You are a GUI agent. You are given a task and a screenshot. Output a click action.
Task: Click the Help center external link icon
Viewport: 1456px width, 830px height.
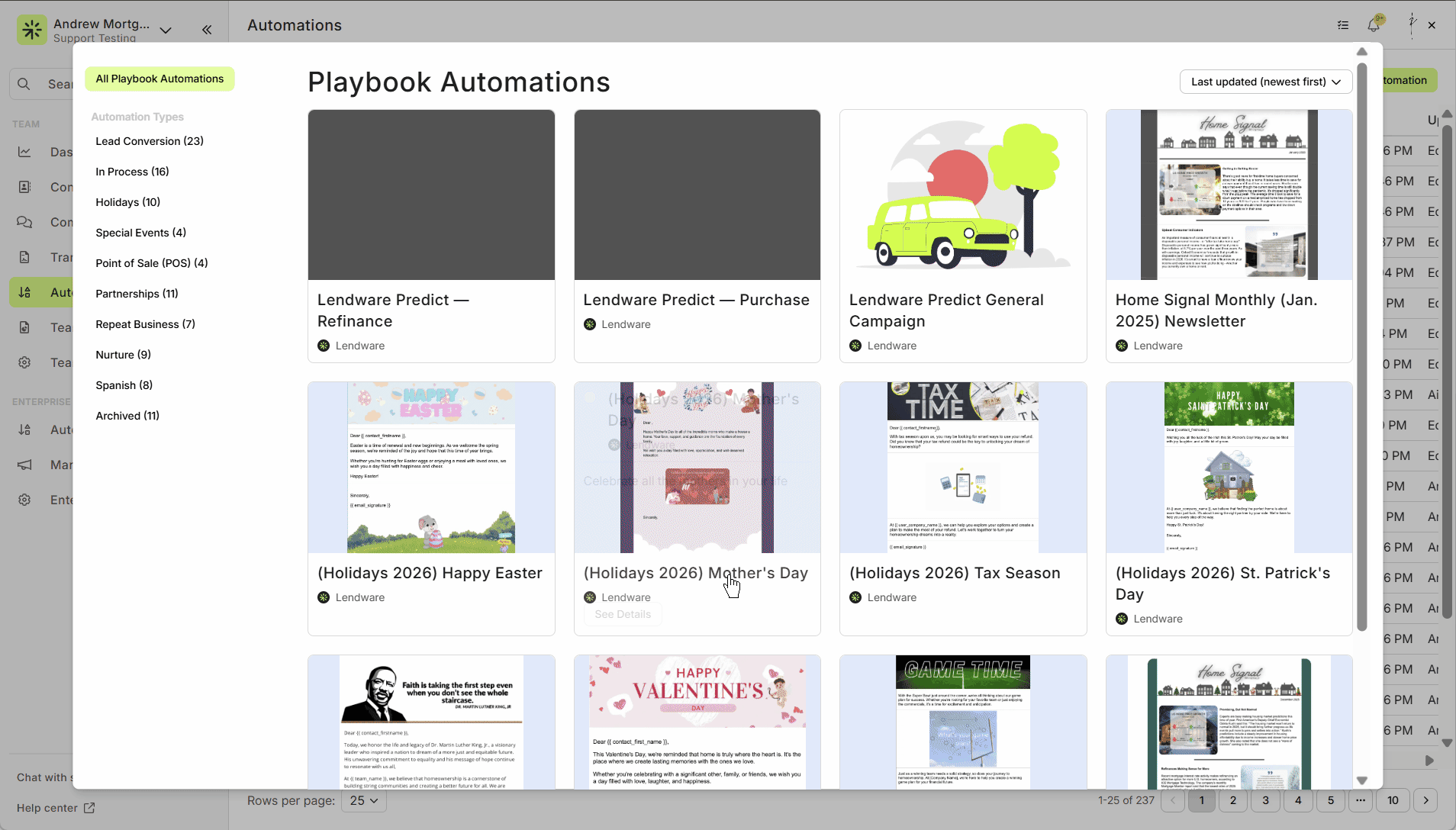[x=89, y=808]
